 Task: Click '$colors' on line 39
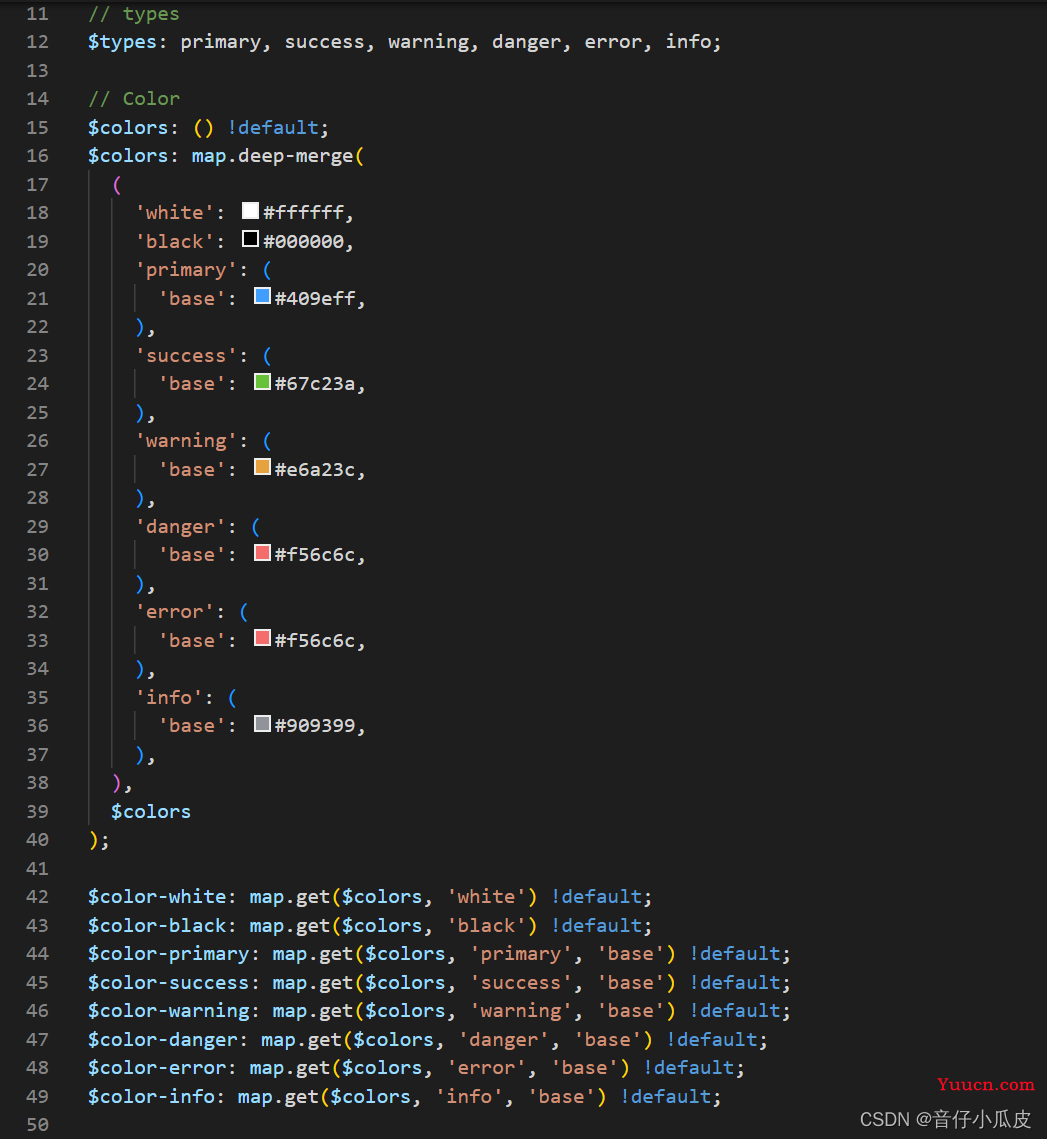(x=151, y=811)
